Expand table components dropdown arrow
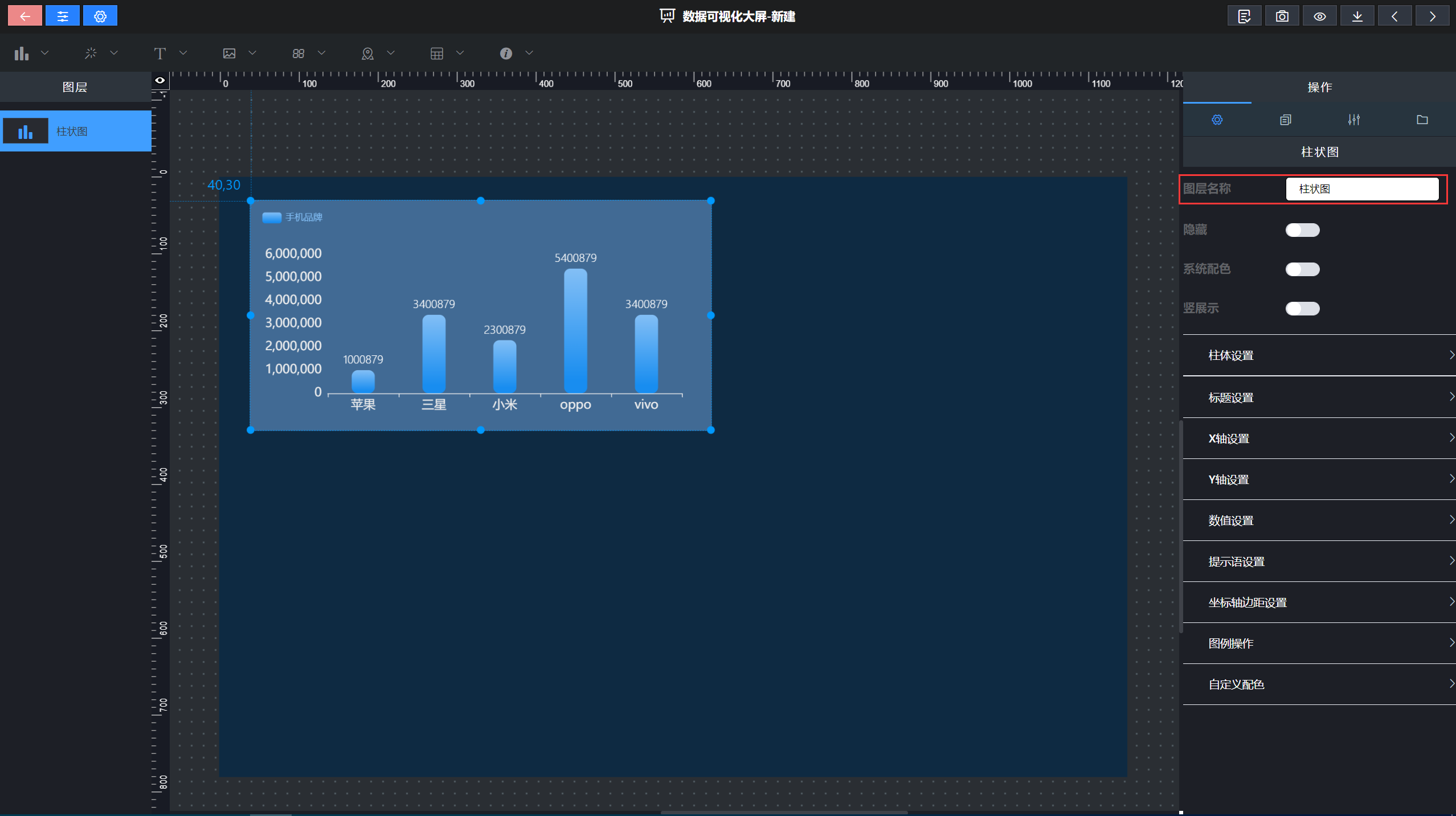1456x816 pixels. click(460, 53)
